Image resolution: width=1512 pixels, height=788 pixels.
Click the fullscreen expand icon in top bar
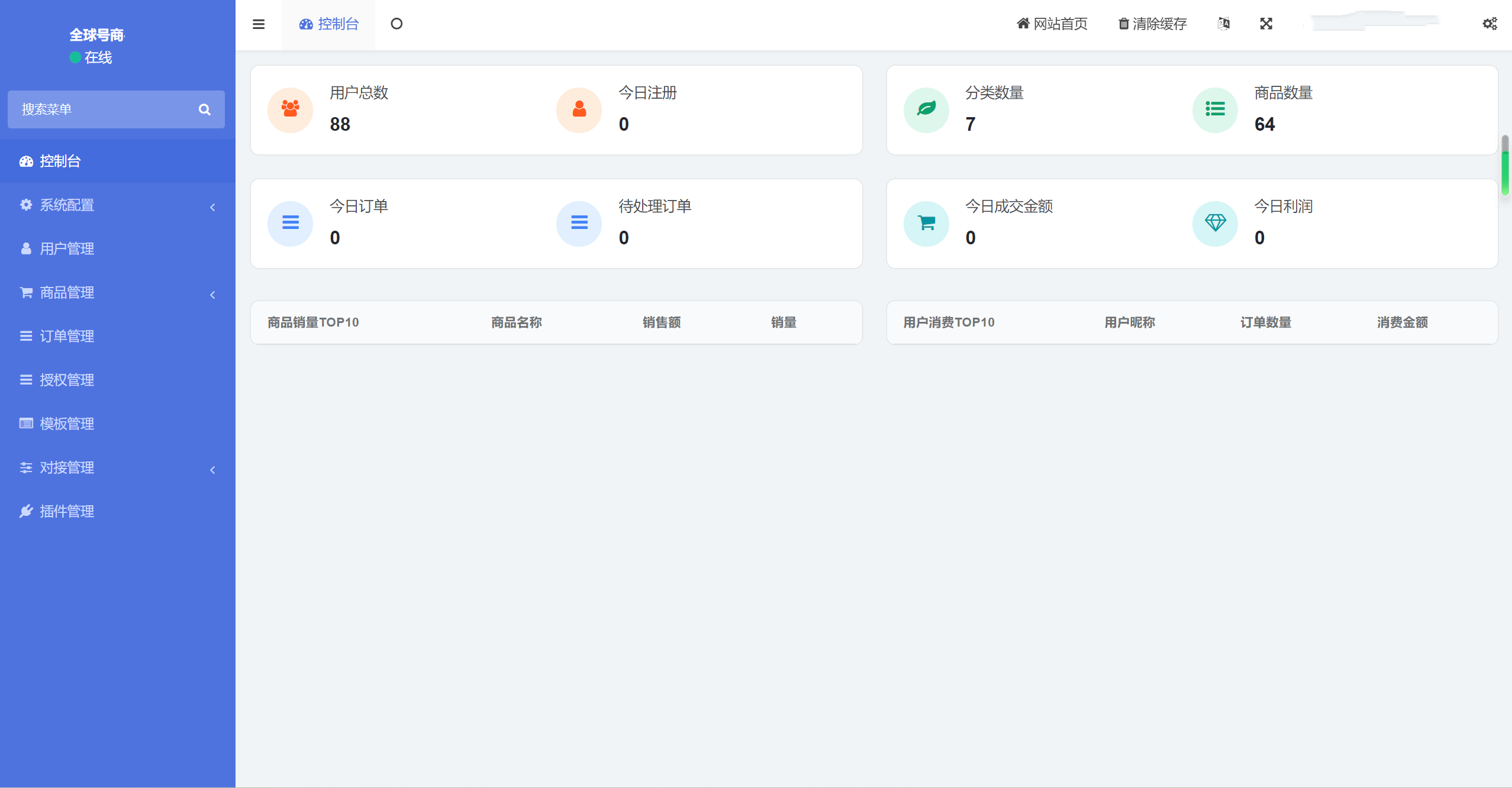(x=1266, y=24)
